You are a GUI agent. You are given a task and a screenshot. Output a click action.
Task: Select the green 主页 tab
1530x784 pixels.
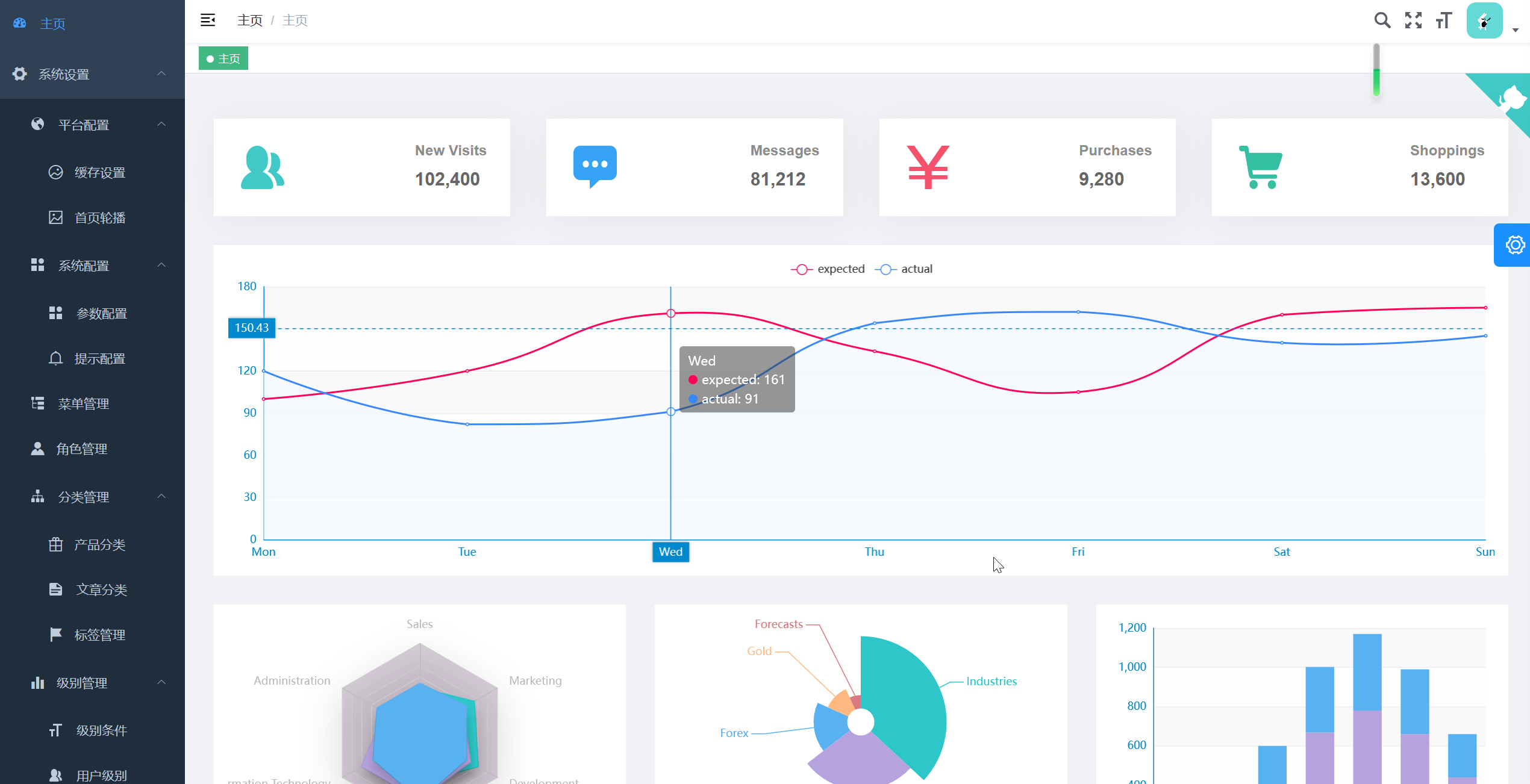(x=223, y=58)
